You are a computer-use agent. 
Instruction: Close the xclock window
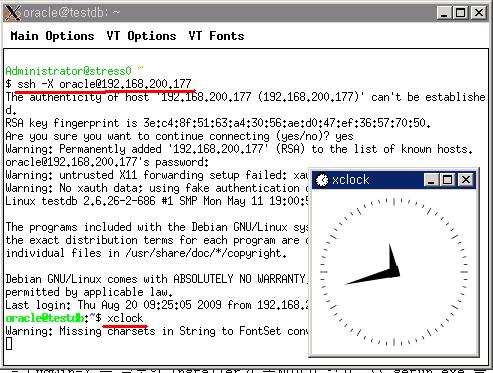point(466,180)
